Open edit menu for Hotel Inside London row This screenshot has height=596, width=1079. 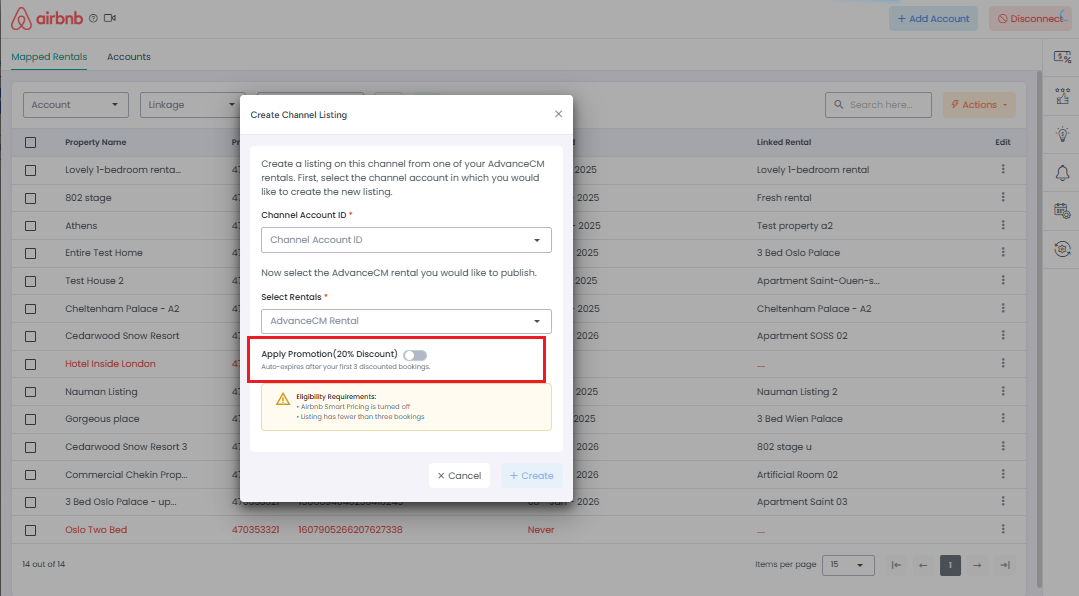[x=1003, y=363]
